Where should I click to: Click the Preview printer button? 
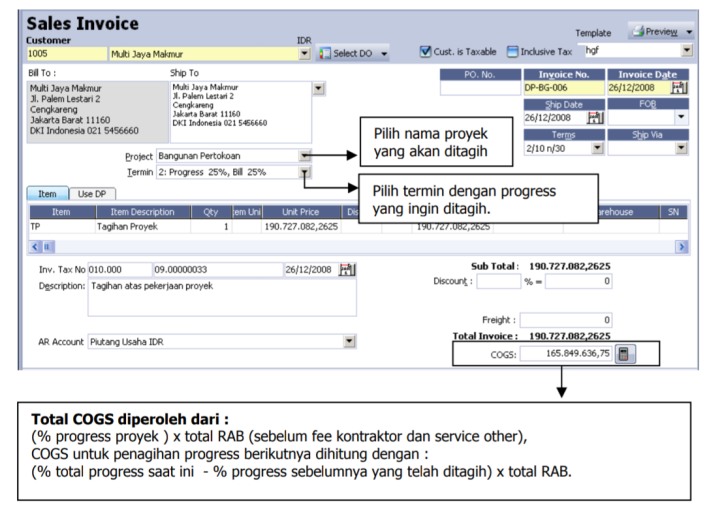point(655,31)
